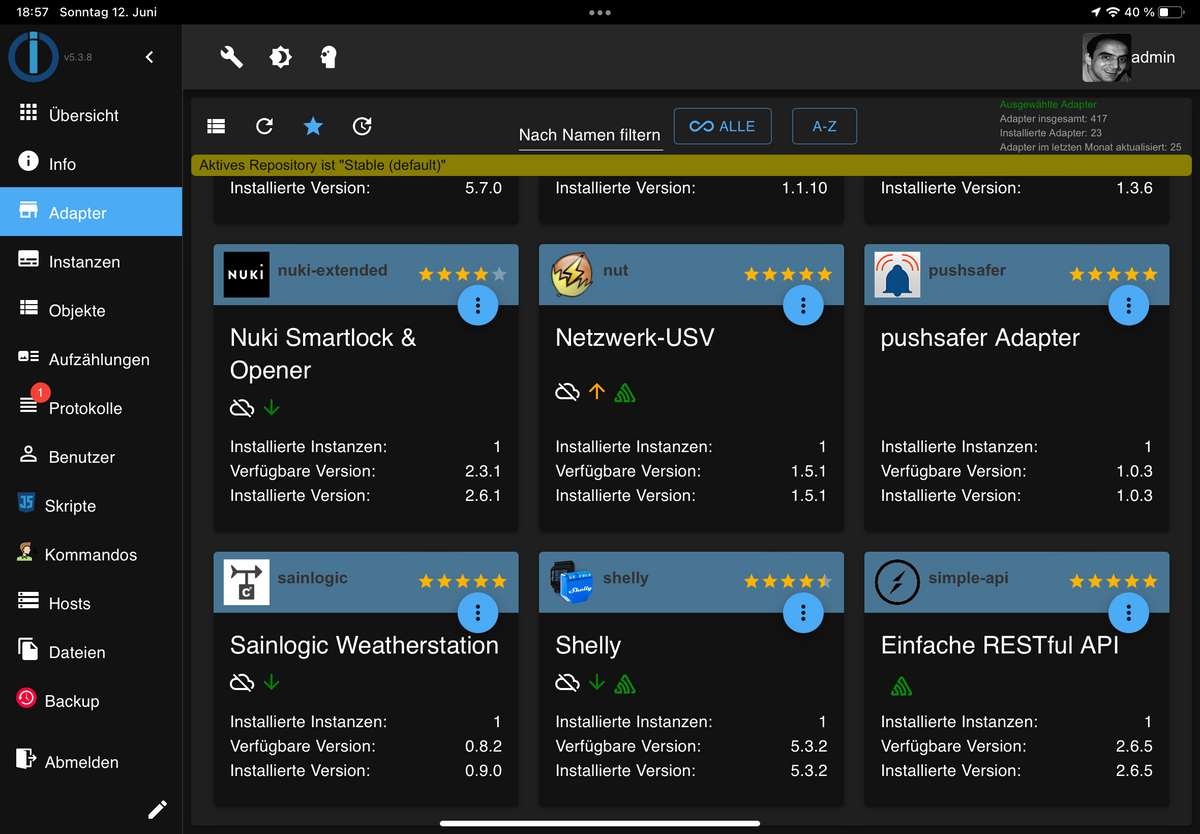Open Skripte JavaScript page
This screenshot has height=834, width=1200.
pos(91,505)
